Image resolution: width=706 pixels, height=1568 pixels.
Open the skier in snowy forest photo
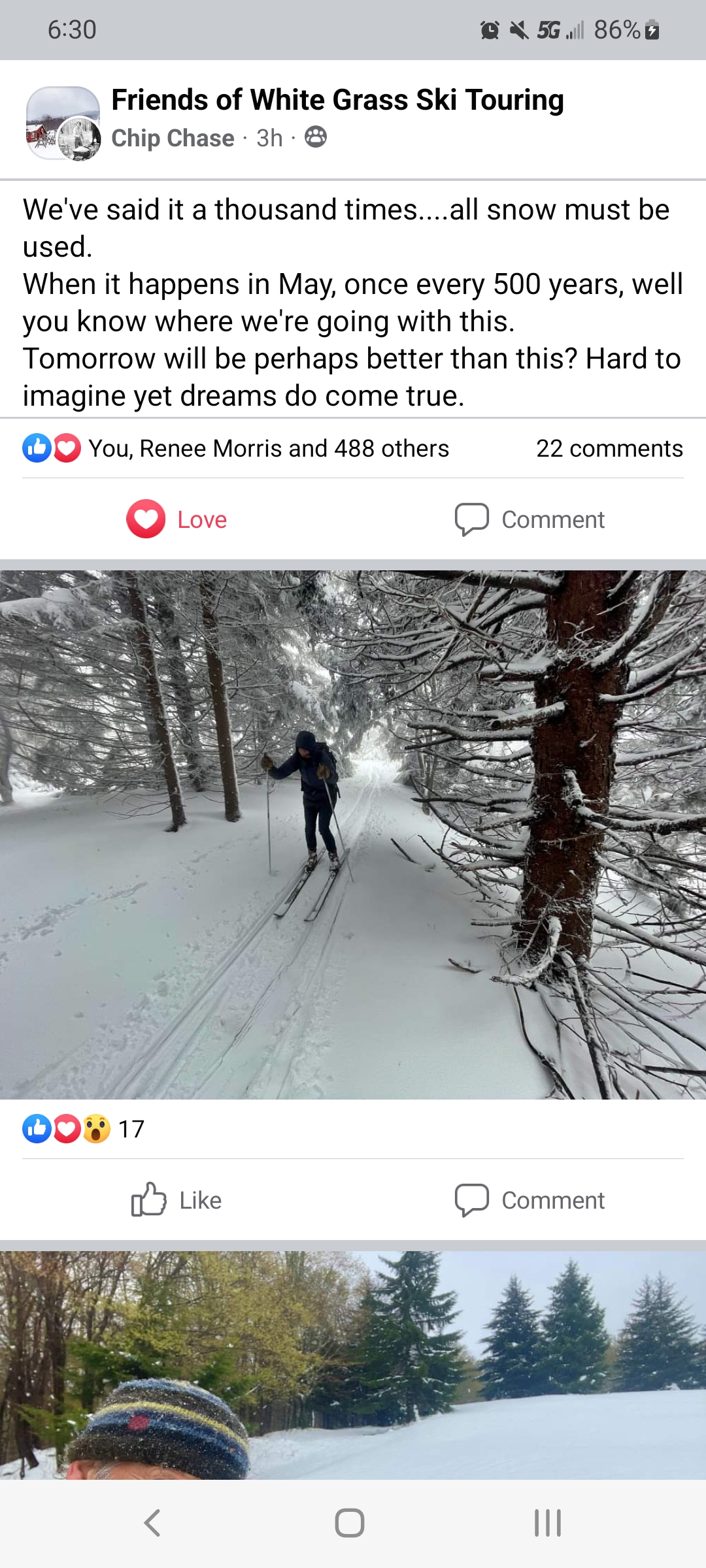(x=353, y=834)
